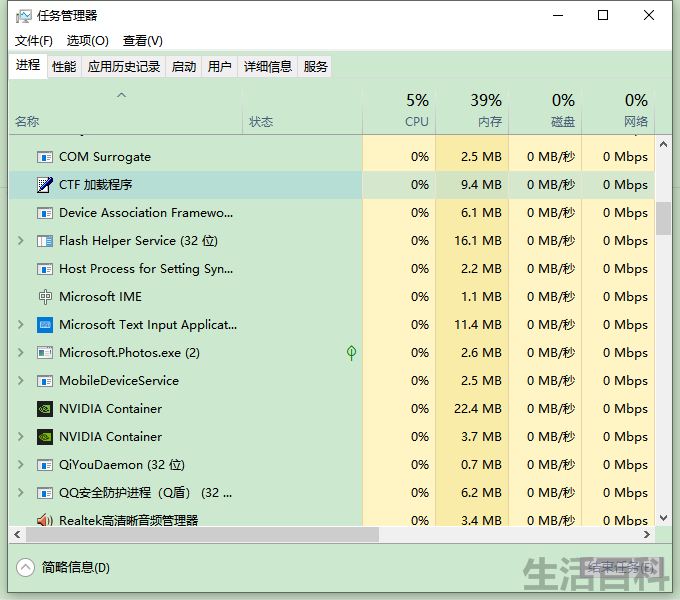The image size is (680, 600).
Task: Expand Microsoft Text Input Application group
Action: [x=20, y=325]
